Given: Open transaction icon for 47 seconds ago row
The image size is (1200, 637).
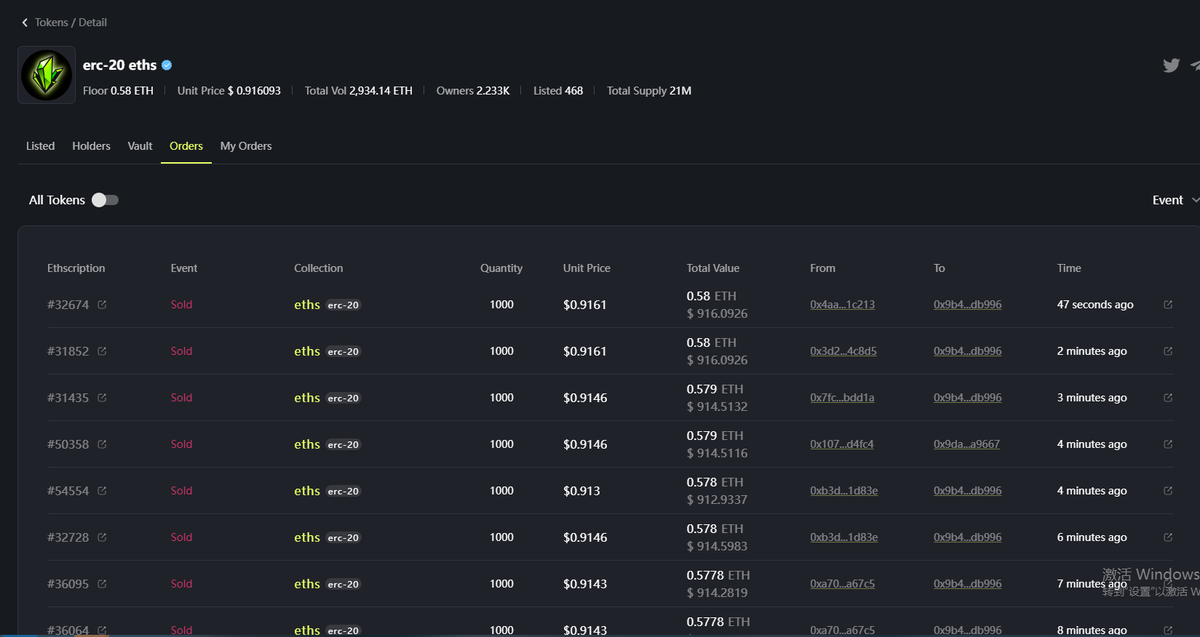Looking at the screenshot, I should pos(1168,305).
